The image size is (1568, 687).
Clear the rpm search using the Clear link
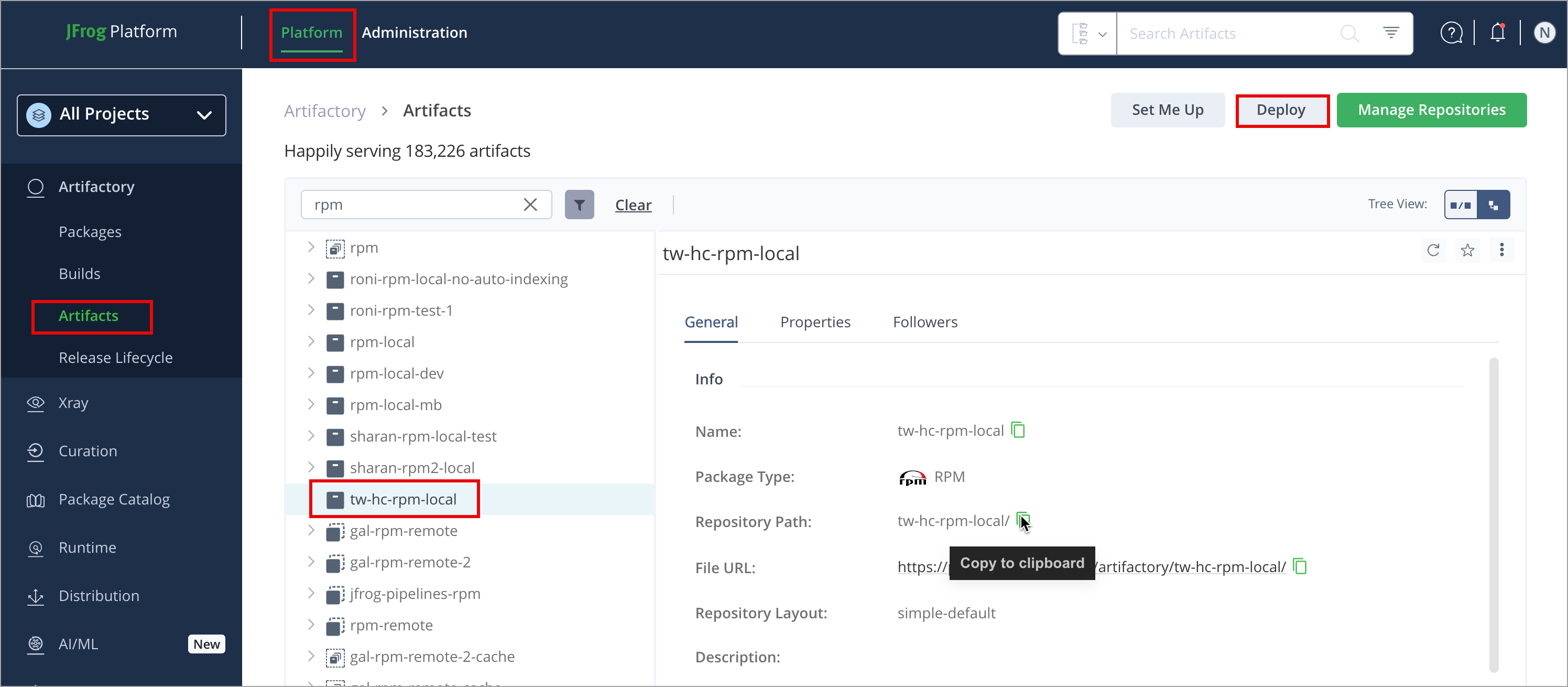pyautogui.click(x=633, y=204)
